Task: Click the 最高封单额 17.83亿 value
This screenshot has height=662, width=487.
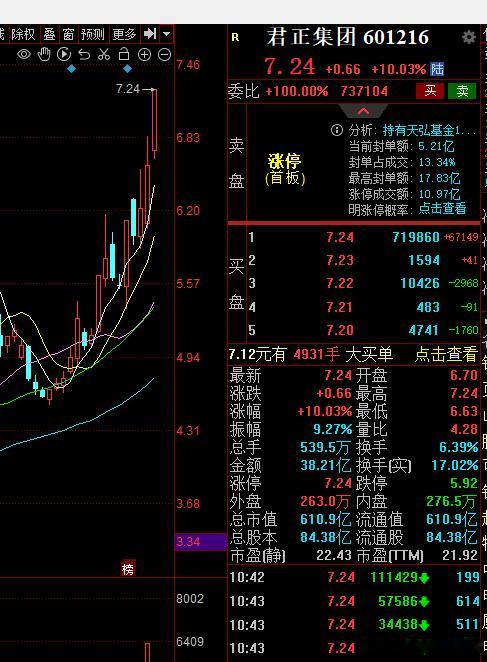Action: pyautogui.click(x=439, y=178)
